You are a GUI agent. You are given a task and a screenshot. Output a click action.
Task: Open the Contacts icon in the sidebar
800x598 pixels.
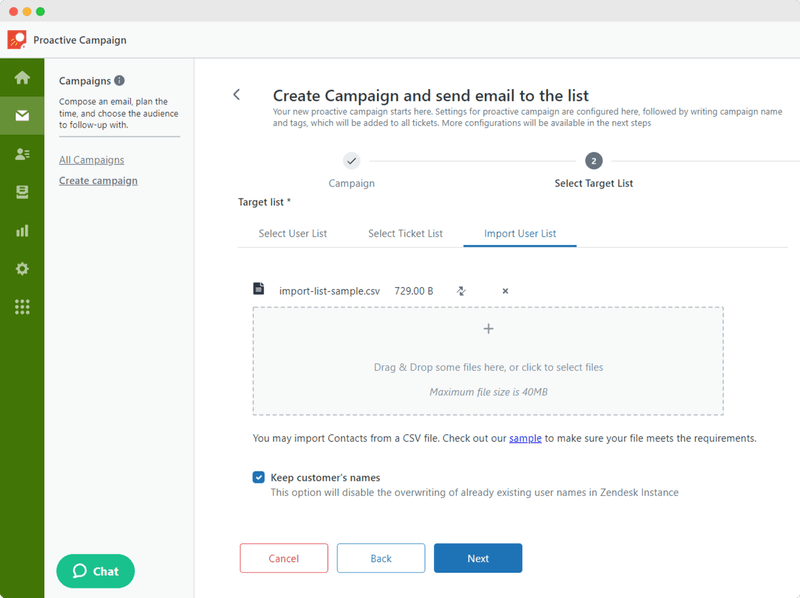[22, 154]
